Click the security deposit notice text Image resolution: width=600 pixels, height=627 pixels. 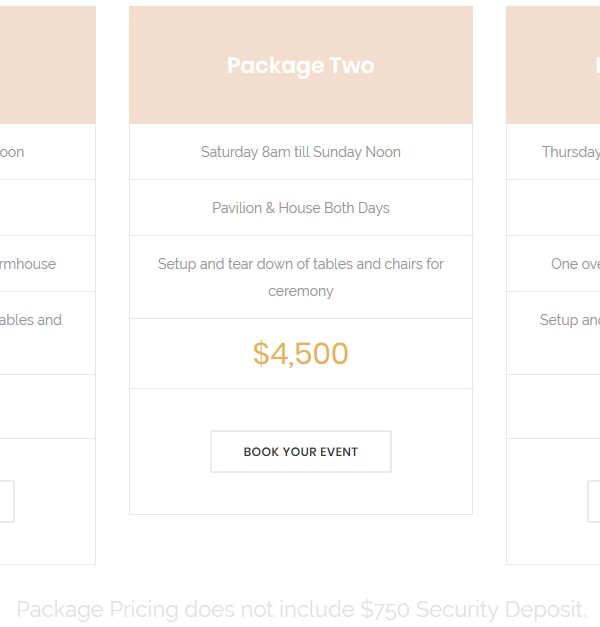point(301,610)
